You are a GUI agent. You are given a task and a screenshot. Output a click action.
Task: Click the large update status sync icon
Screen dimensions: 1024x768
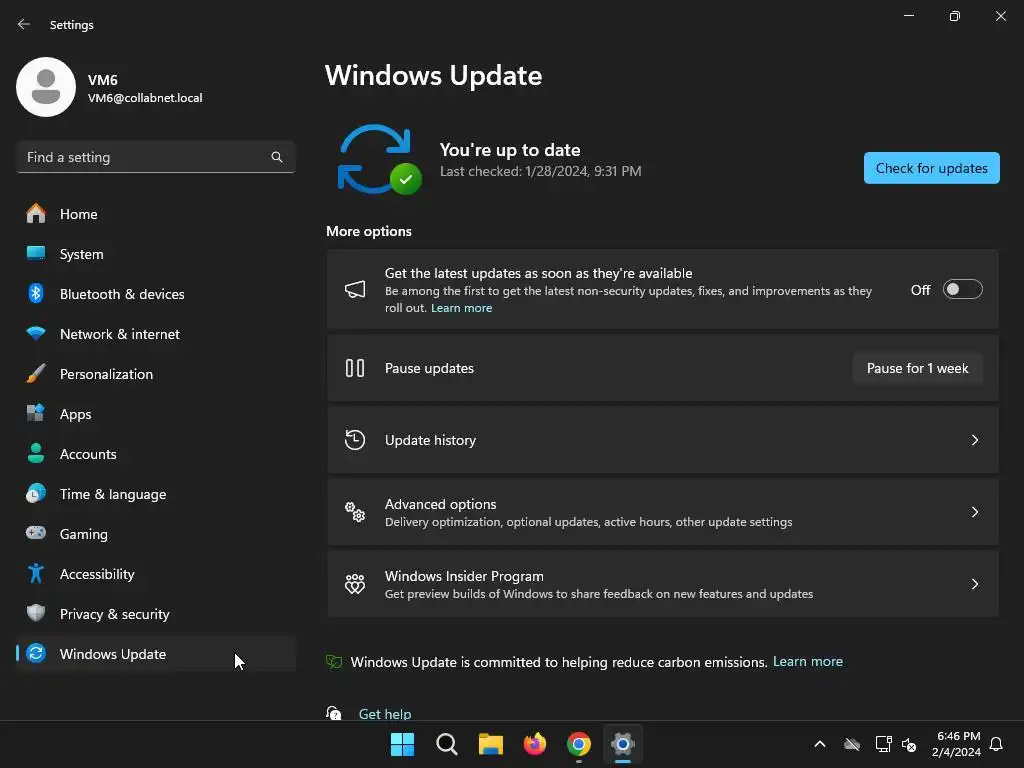[379, 159]
